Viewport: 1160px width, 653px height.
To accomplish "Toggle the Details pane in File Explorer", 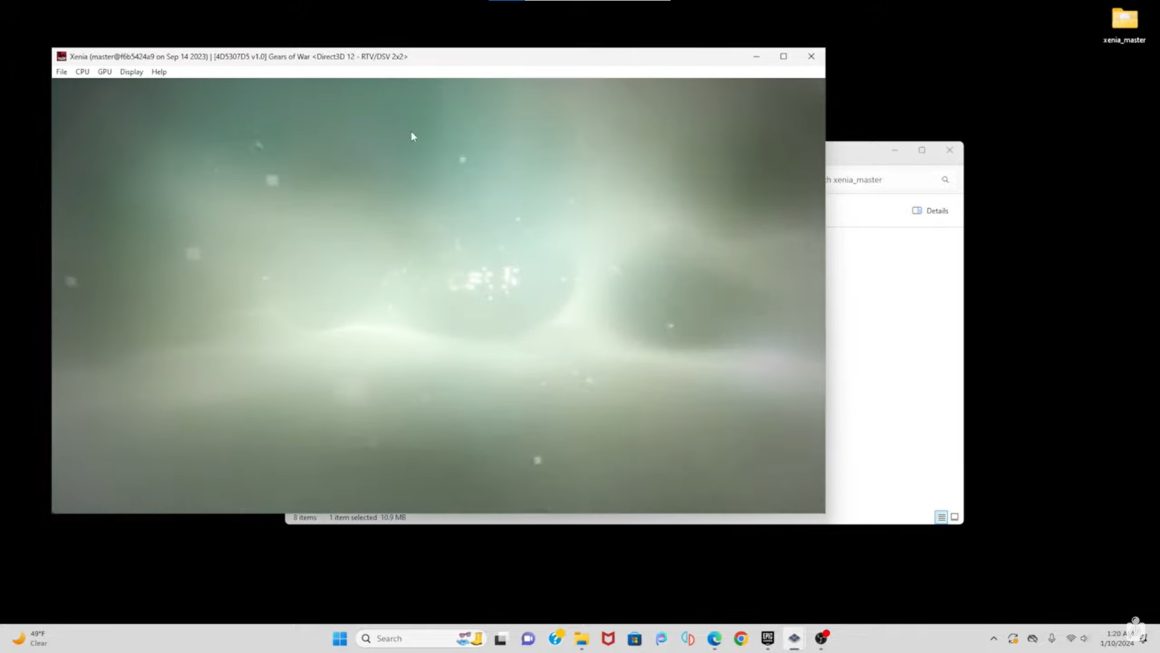I will point(930,211).
